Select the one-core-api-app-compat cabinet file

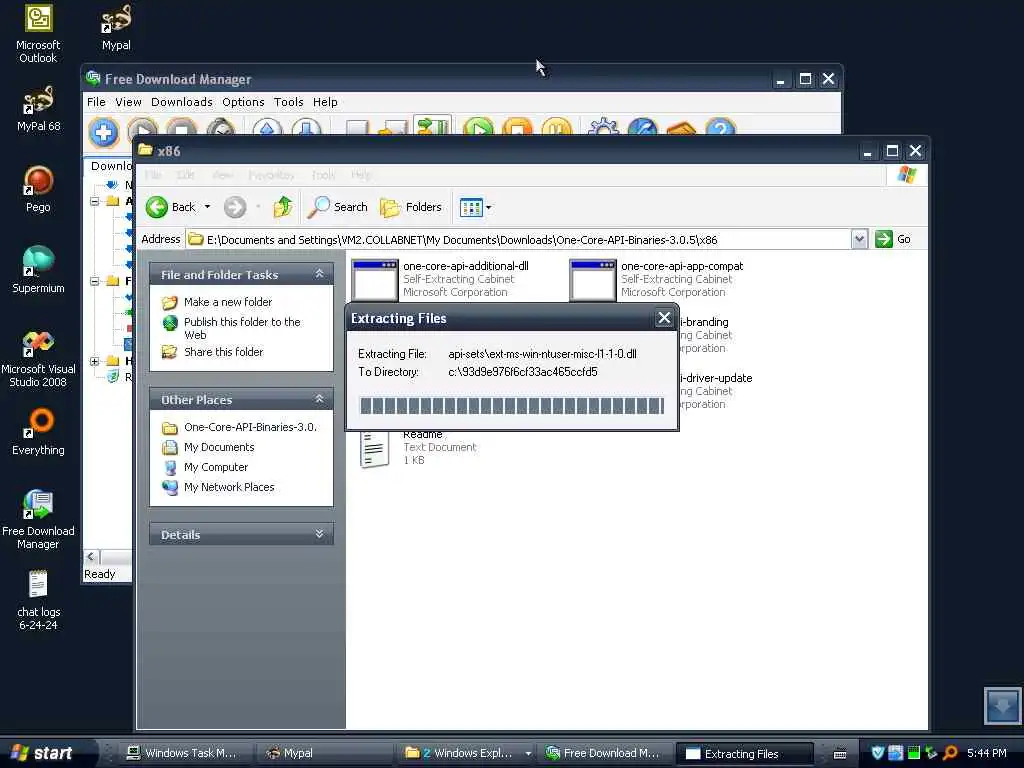coord(656,280)
